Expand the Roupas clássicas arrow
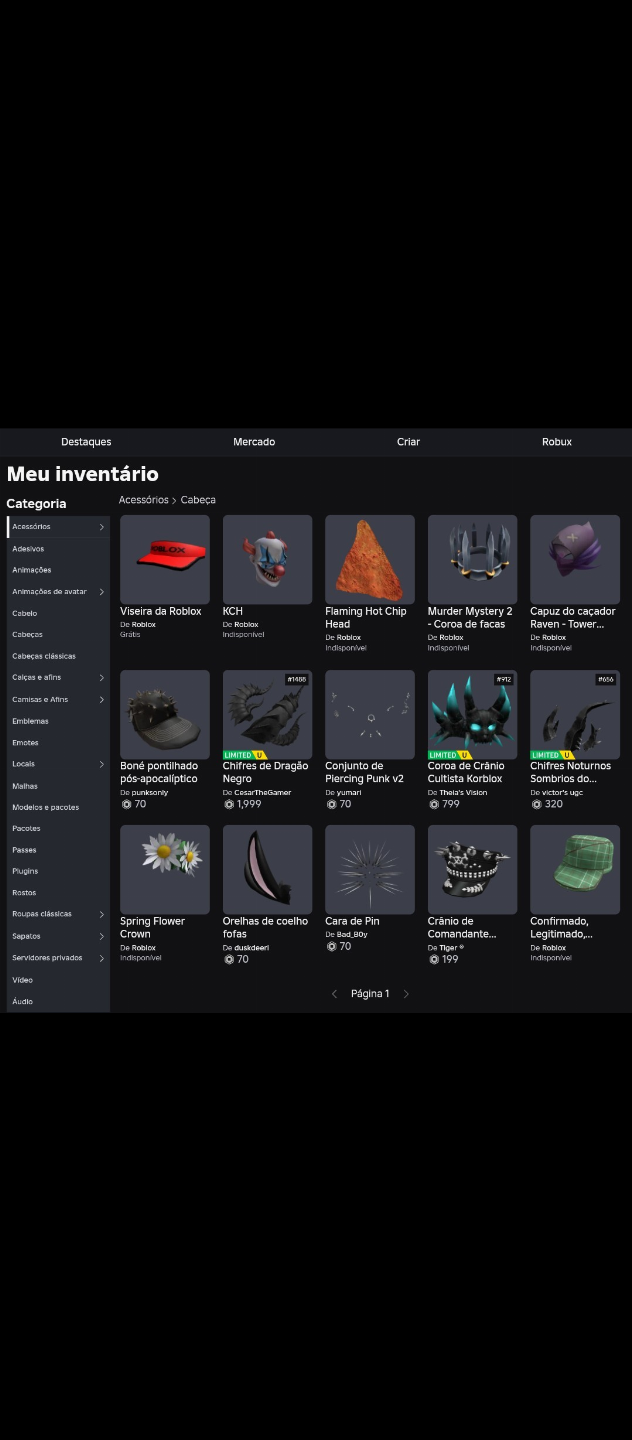The height and width of the screenshot is (1440, 632). click(x=101, y=914)
